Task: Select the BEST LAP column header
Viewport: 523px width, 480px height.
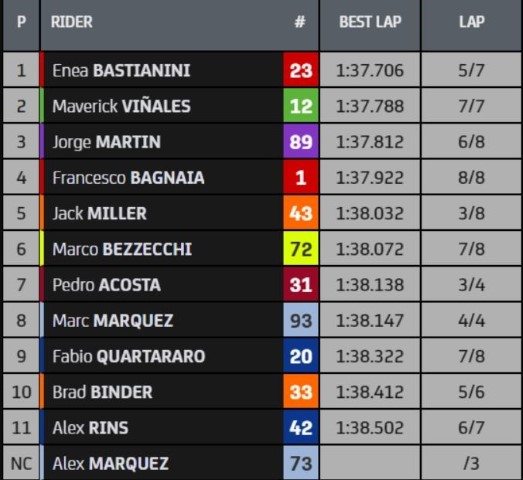Action: 370,22
